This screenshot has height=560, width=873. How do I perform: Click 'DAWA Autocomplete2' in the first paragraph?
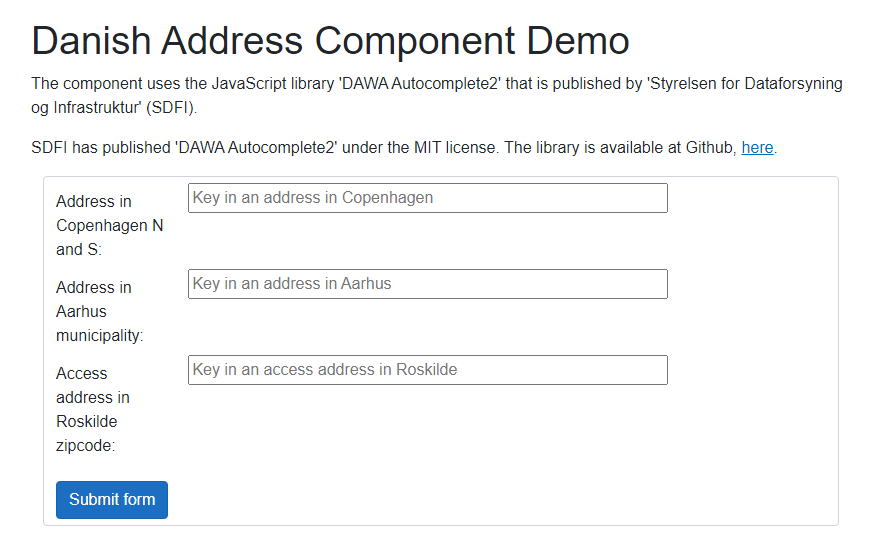[x=420, y=83]
